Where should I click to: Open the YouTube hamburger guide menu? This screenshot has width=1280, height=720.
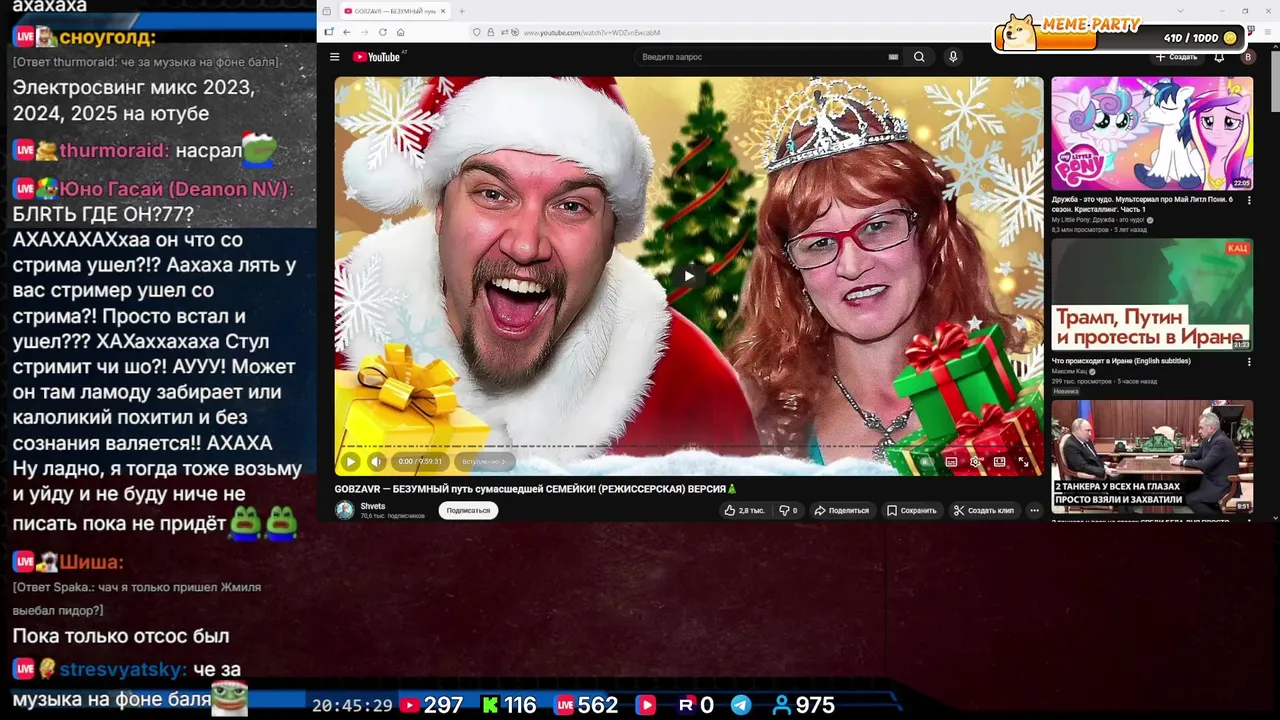335,57
